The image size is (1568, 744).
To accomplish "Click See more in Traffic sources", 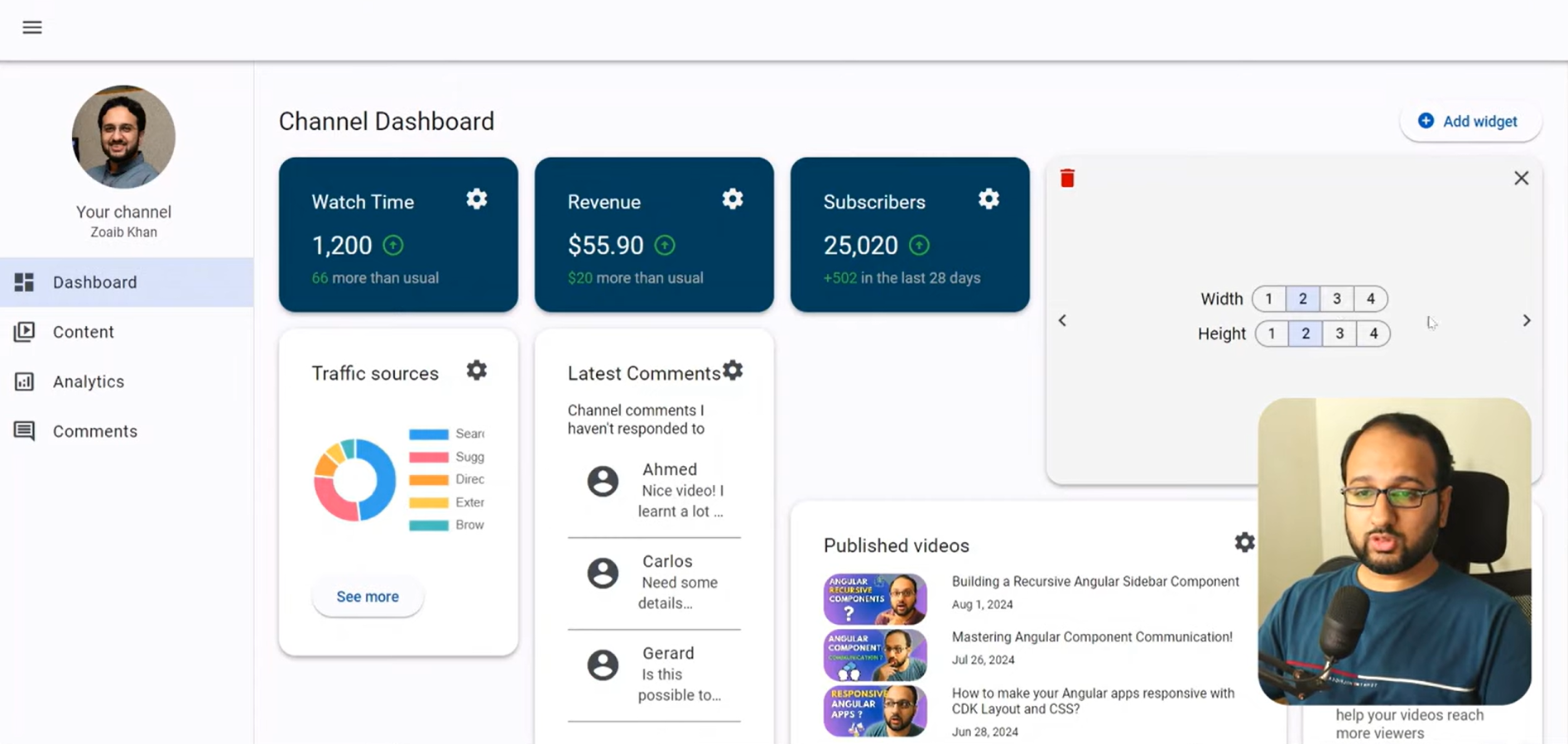I will coord(368,597).
